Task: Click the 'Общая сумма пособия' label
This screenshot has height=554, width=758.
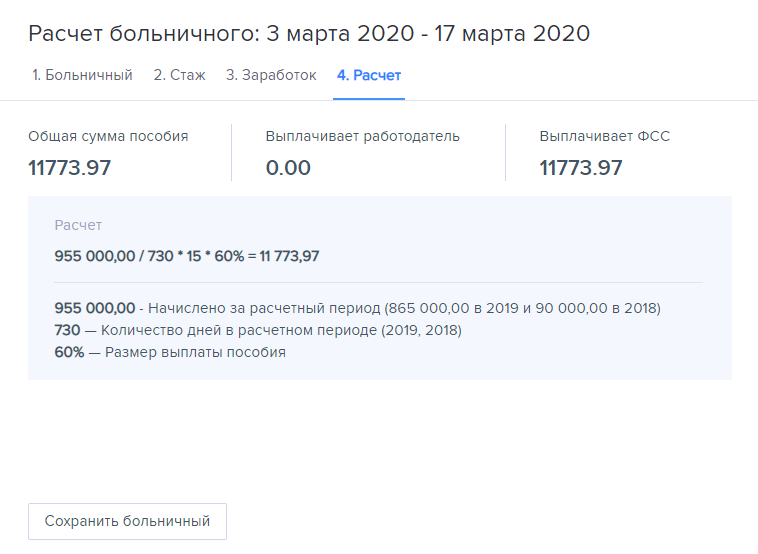Action: click(108, 136)
